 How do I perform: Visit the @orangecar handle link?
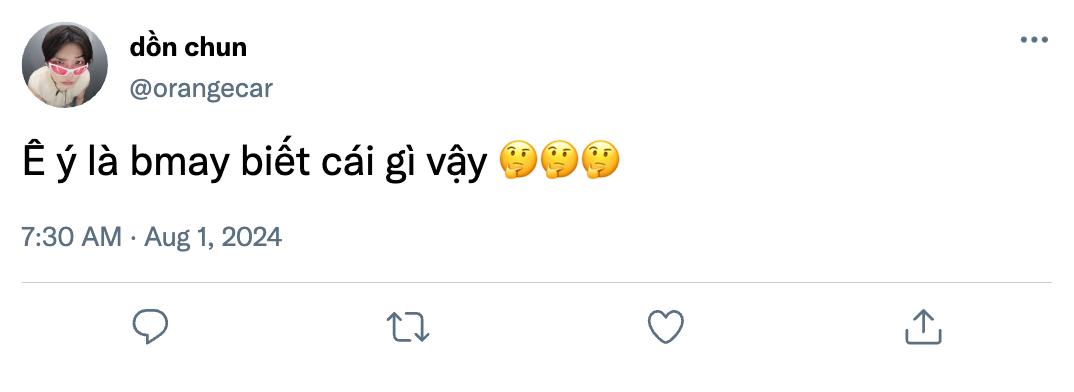(x=201, y=88)
